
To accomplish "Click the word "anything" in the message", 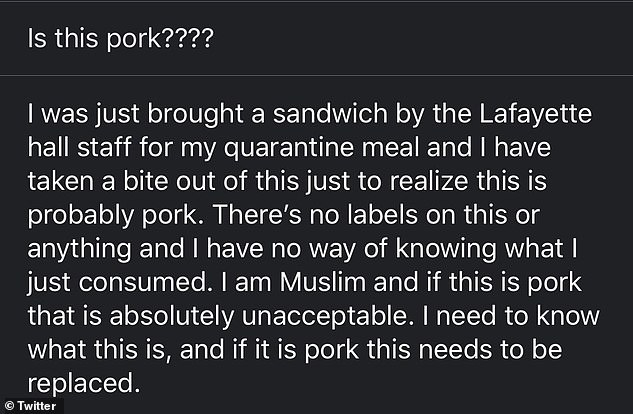I will [x=79, y=249].
